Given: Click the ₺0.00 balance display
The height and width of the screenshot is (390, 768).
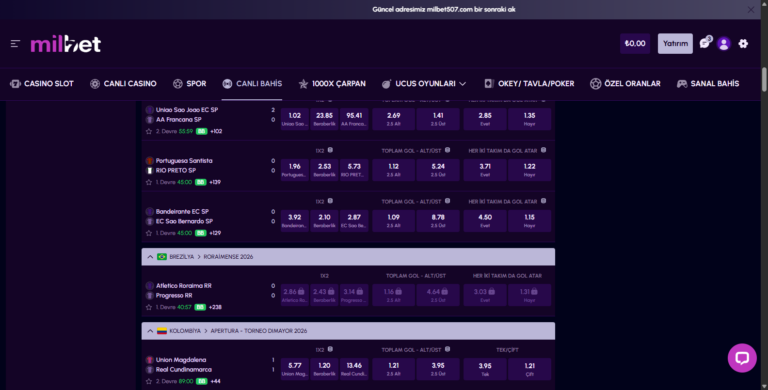Looking at the screenshot, I should pos(635,44).
